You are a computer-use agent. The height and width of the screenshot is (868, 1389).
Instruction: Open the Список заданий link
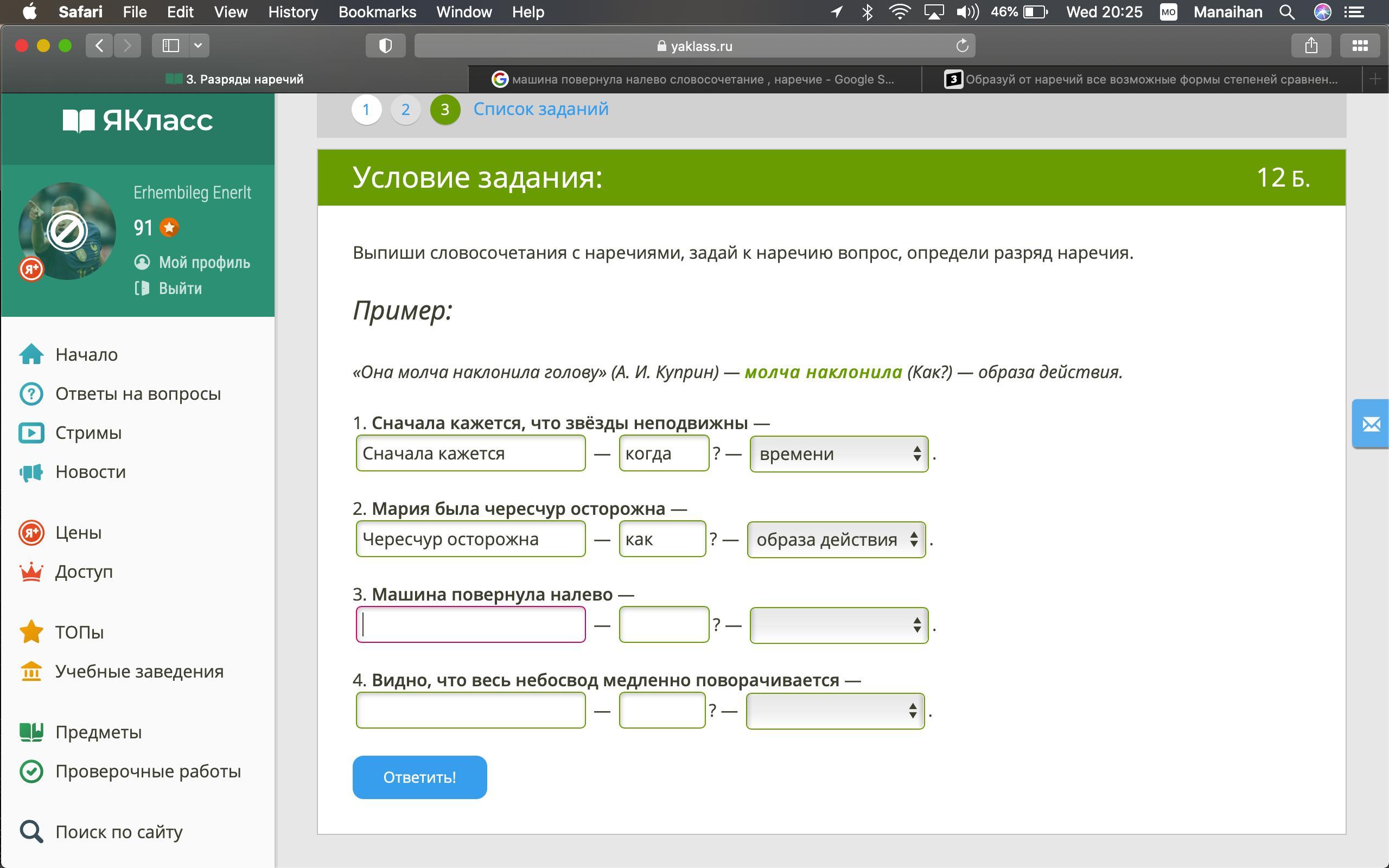(x=540, y=109)
